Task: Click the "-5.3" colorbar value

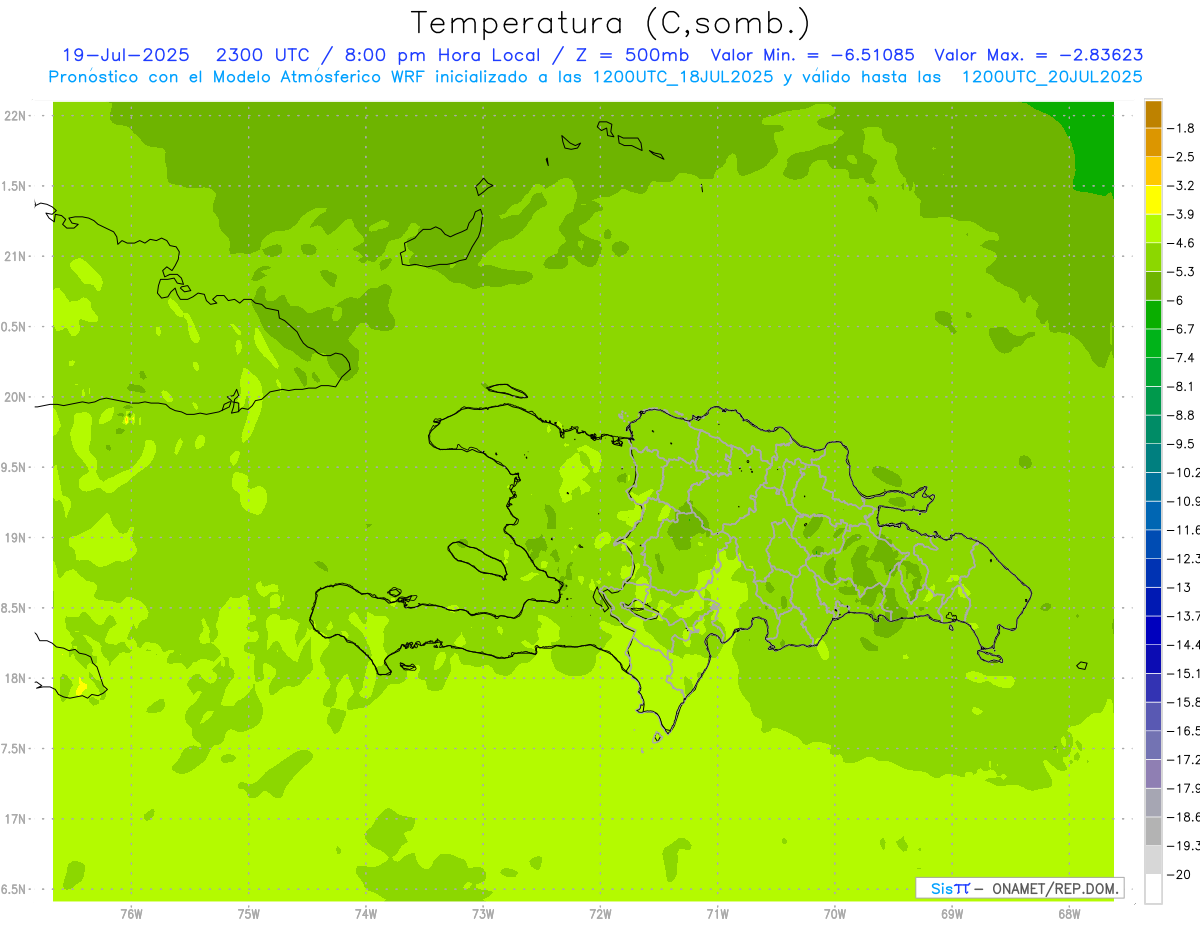Action: (x=1182, y=271)
